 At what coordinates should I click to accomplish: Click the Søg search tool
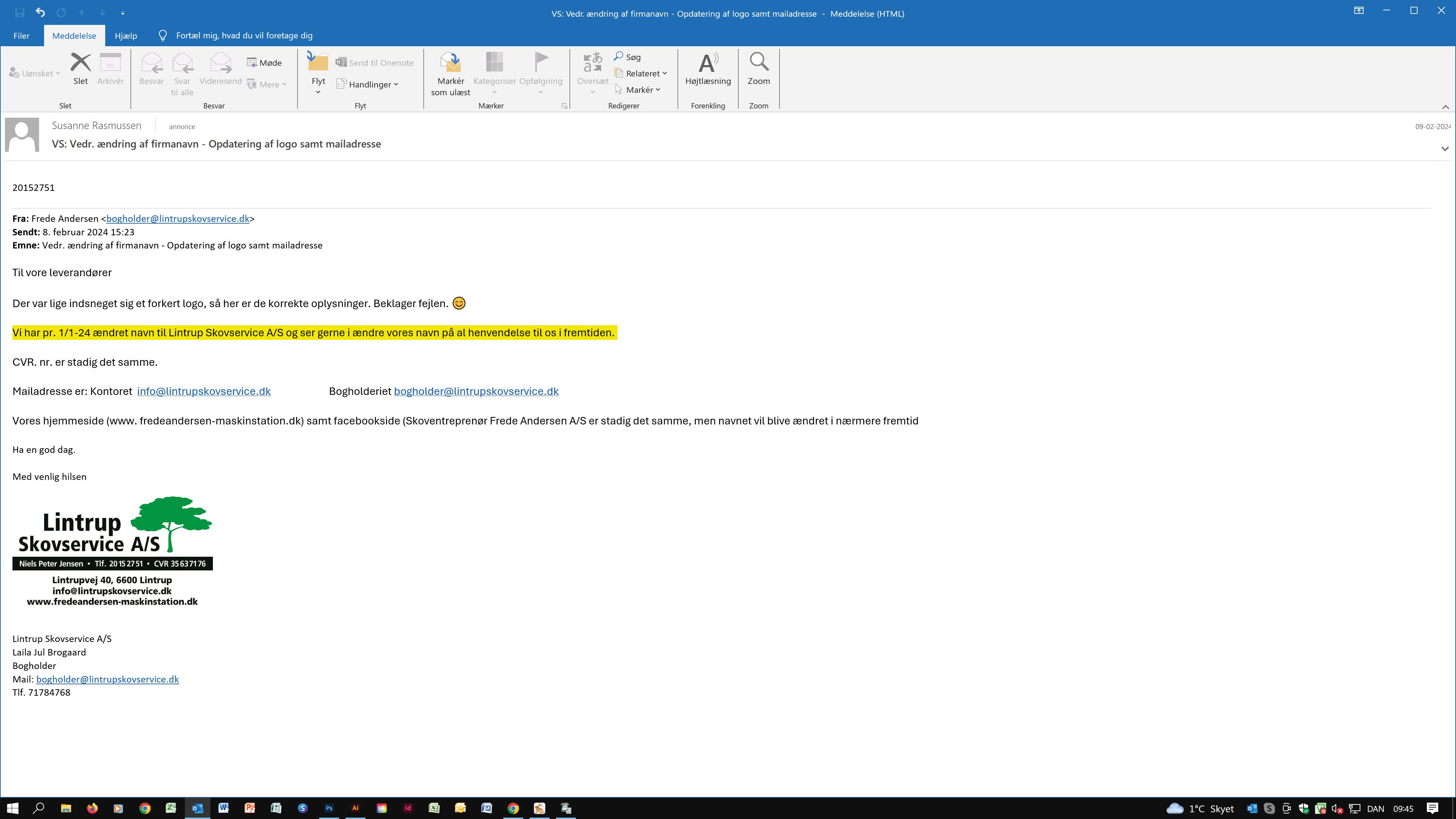627,57
